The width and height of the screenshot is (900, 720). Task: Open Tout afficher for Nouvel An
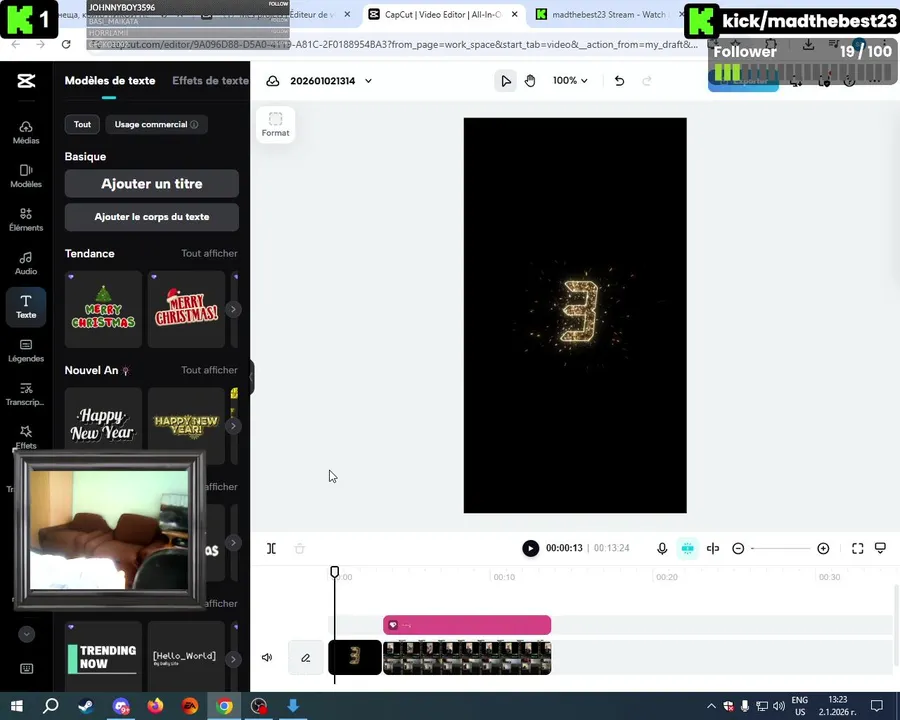[x=209, y=370]
